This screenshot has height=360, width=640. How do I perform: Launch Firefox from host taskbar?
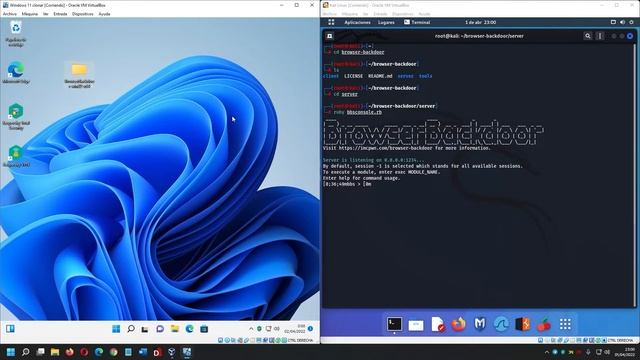coord(69,352)
